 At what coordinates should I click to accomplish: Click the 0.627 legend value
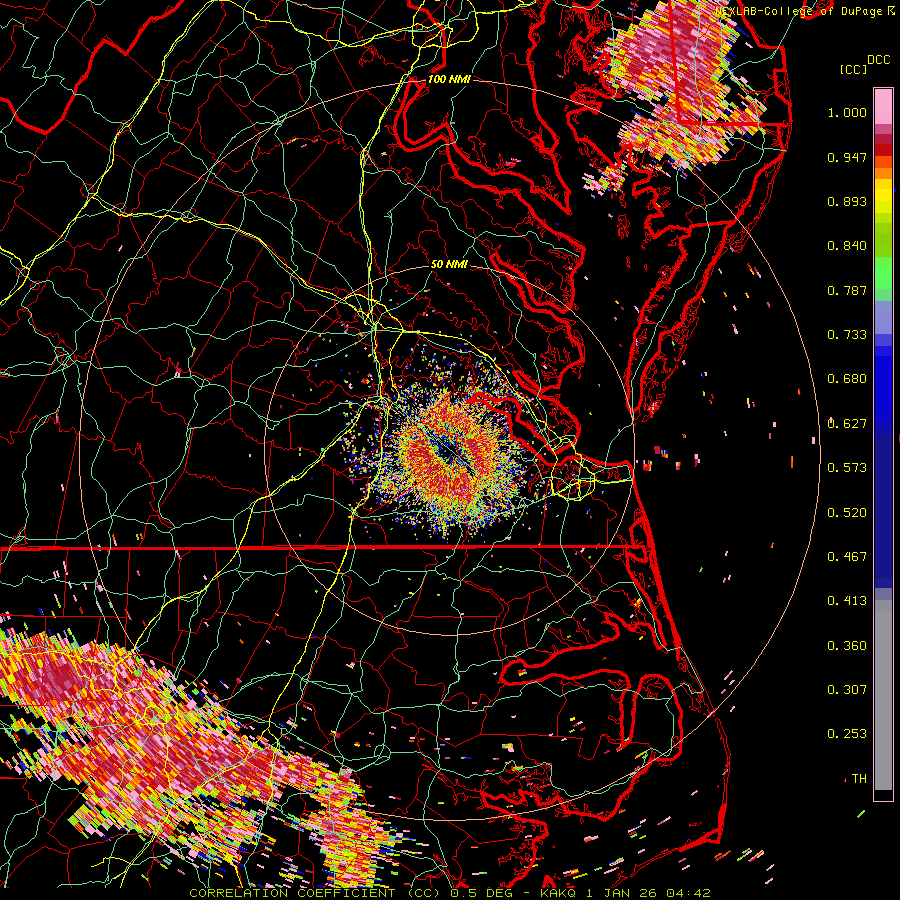click(847, 424)
